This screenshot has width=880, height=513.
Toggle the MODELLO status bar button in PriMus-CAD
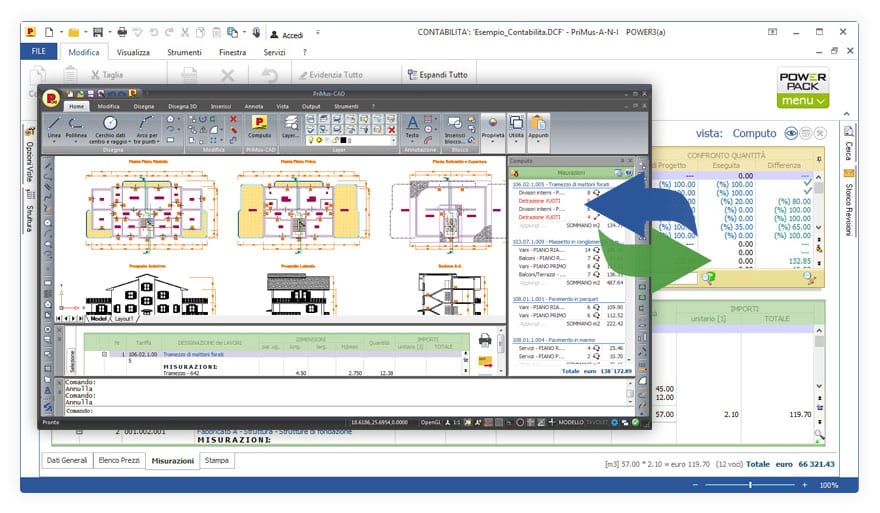coord(571,422)
